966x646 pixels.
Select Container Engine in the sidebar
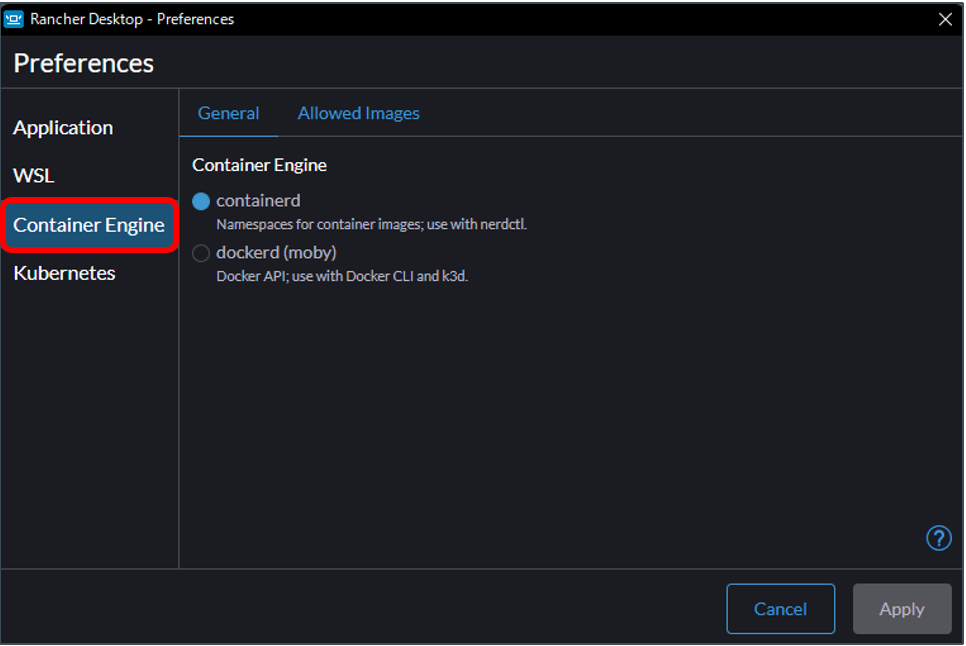tap(89, 225)
